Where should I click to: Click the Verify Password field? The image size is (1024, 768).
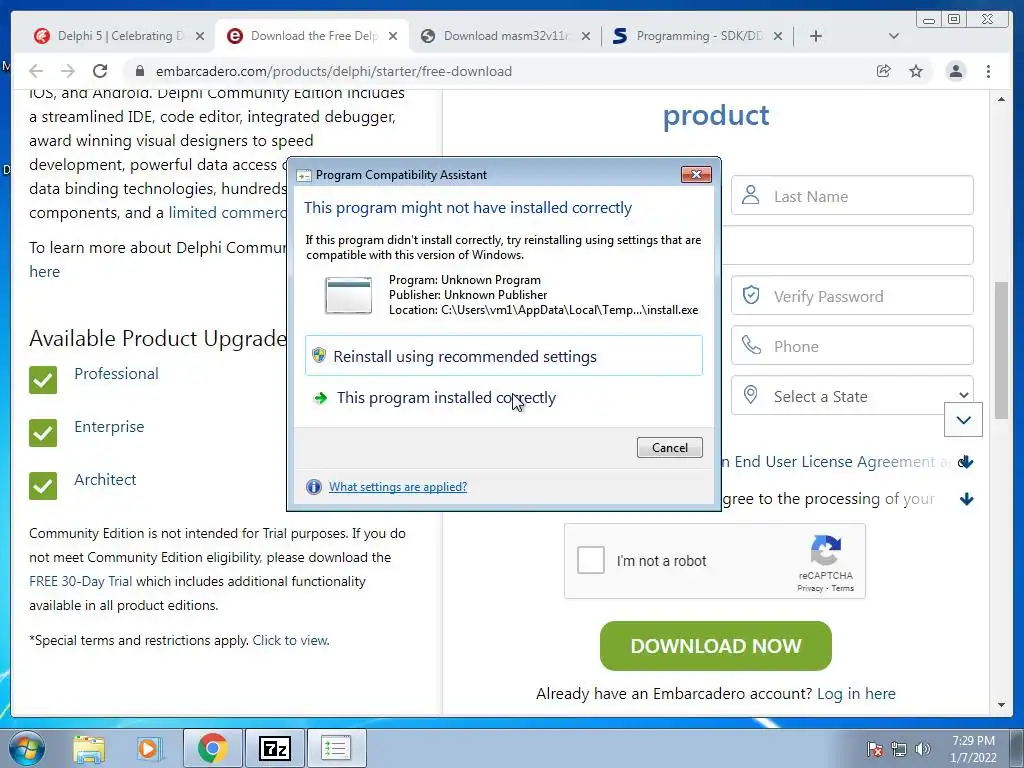(852, 295)
